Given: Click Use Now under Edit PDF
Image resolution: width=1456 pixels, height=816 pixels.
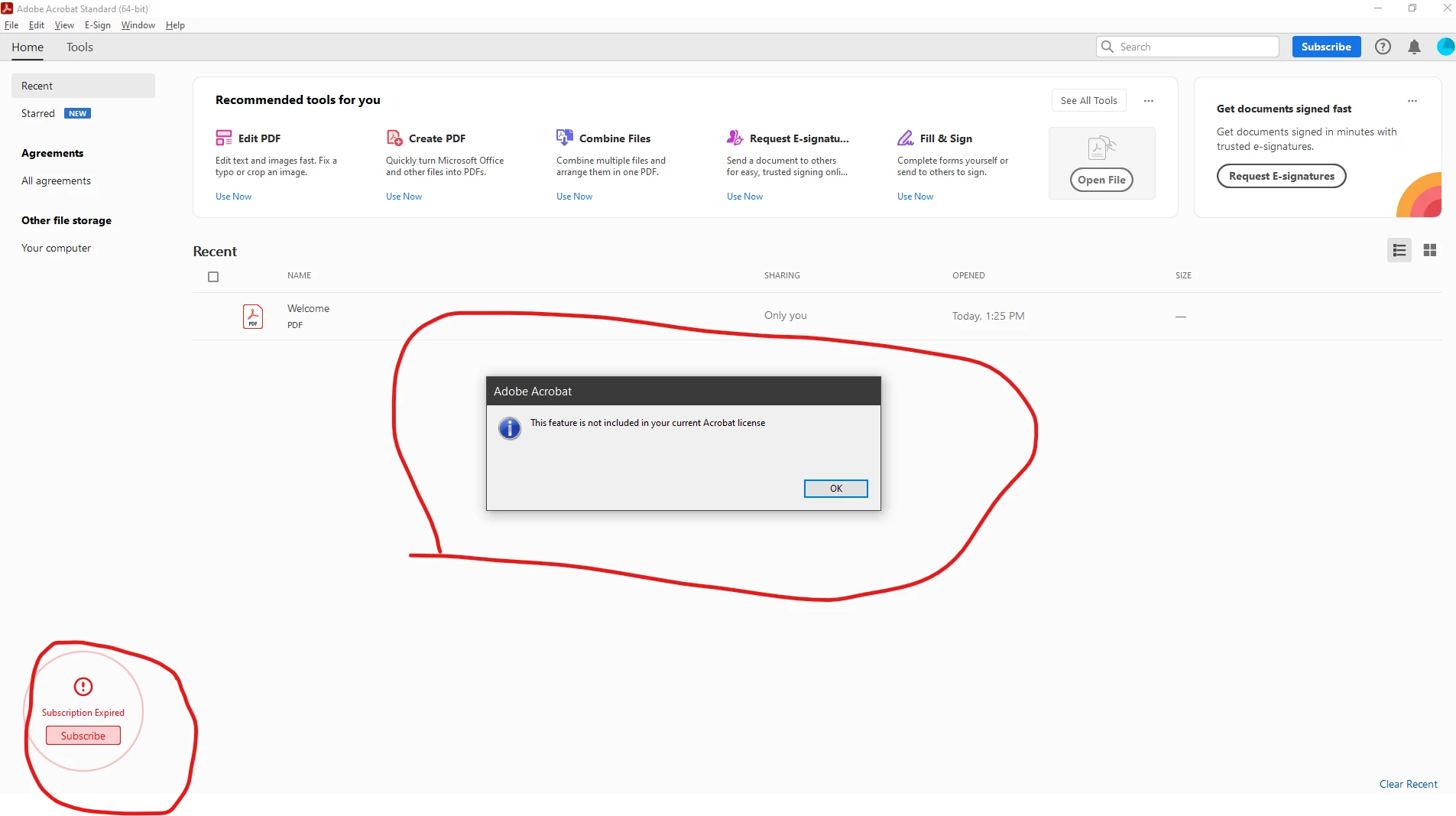Looking at the screenshot, I should coord(233,197).
